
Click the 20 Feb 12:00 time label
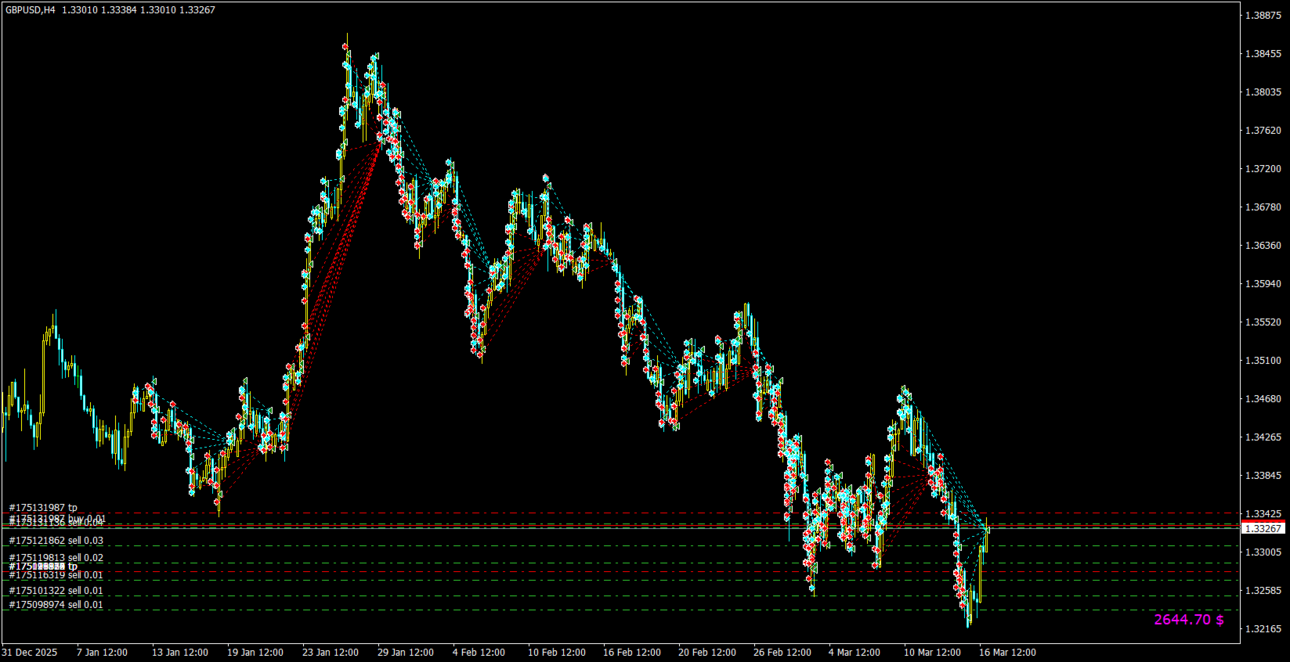tap(706, 652)
